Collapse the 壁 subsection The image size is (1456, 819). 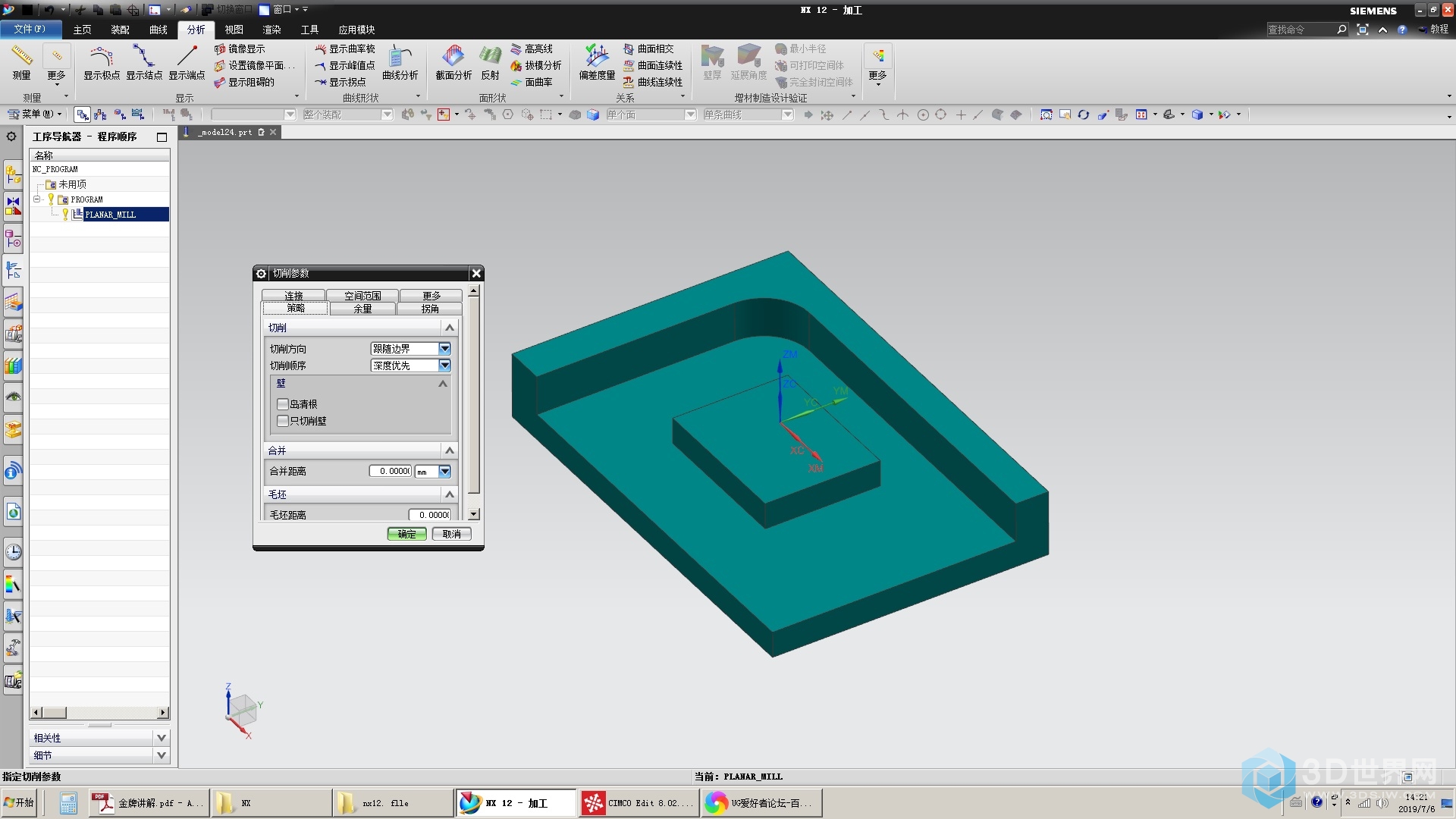pyautogui.click(x=443, y=384)
